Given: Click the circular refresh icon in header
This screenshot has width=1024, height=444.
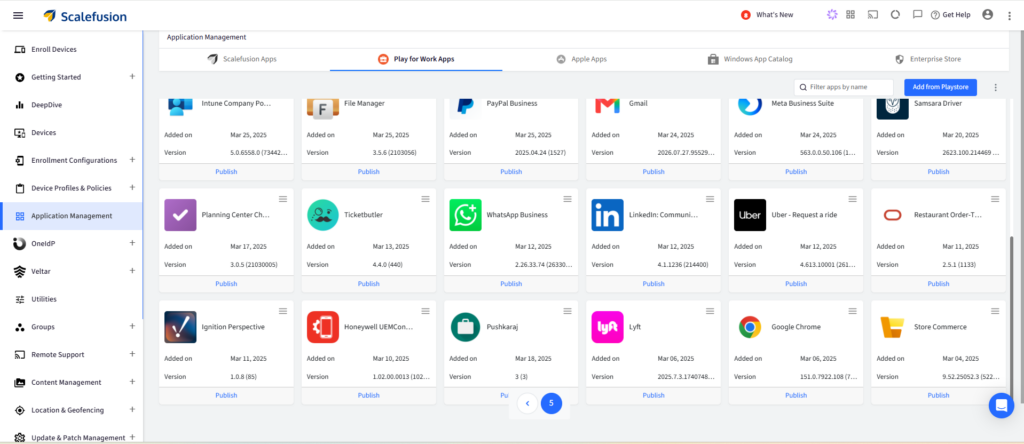Looking at the screenshot, I should point(895,14).
